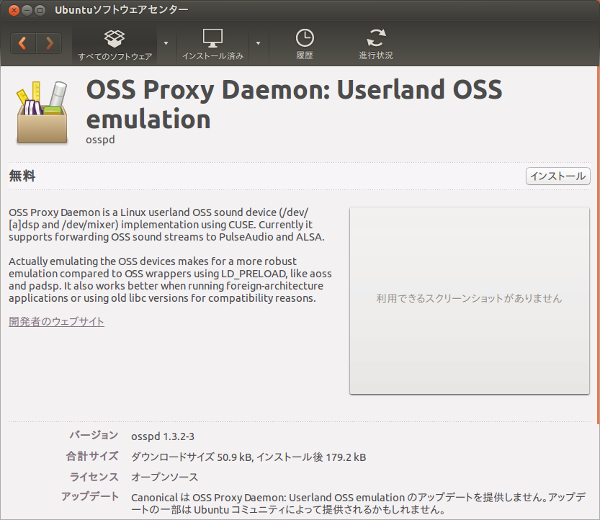This screenshot has height=520, width=600.
Task: Click the Ubuntuソフトウェアセンター window title
Action: click(121, 10)
